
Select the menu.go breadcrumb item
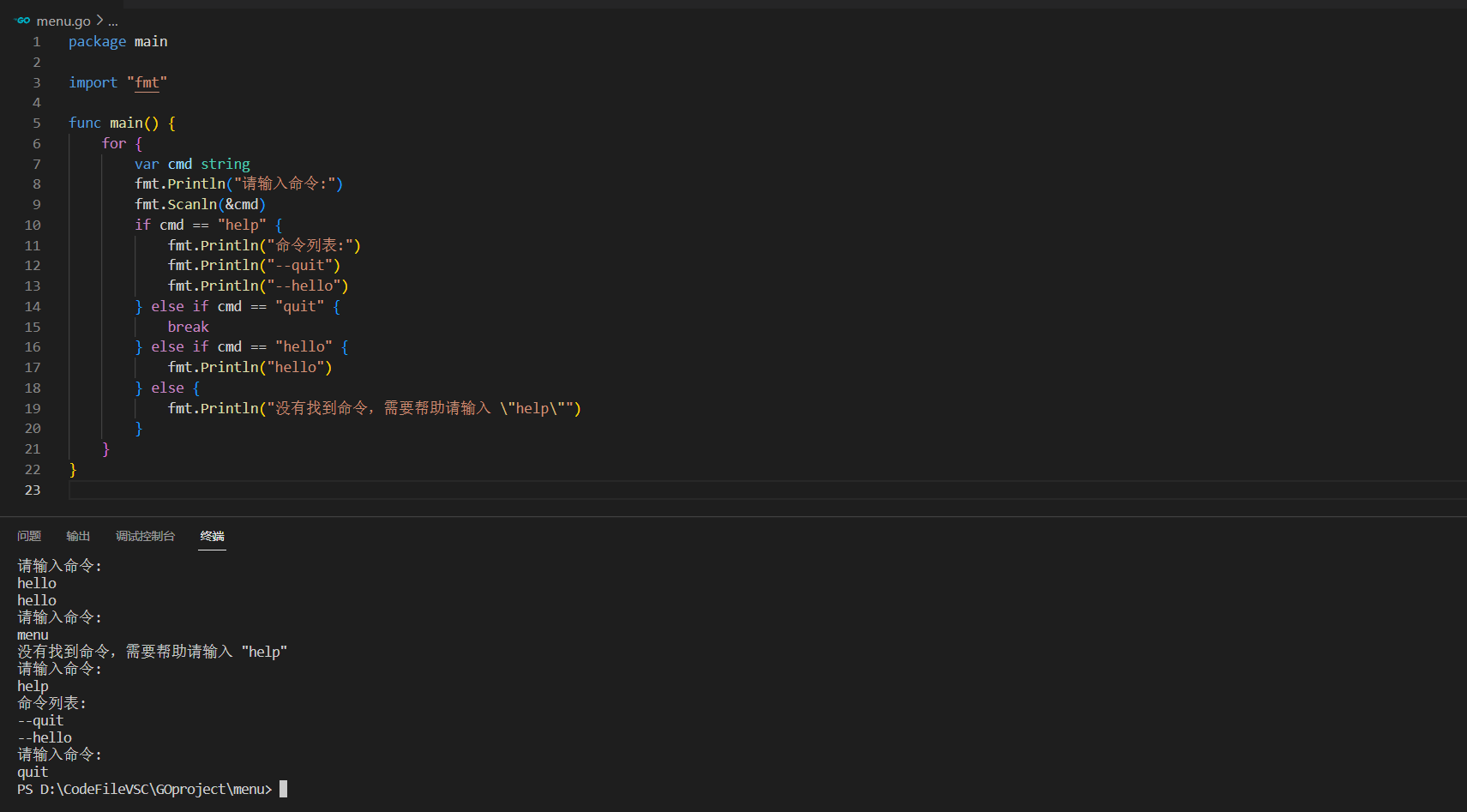click(x=64, y=21)
